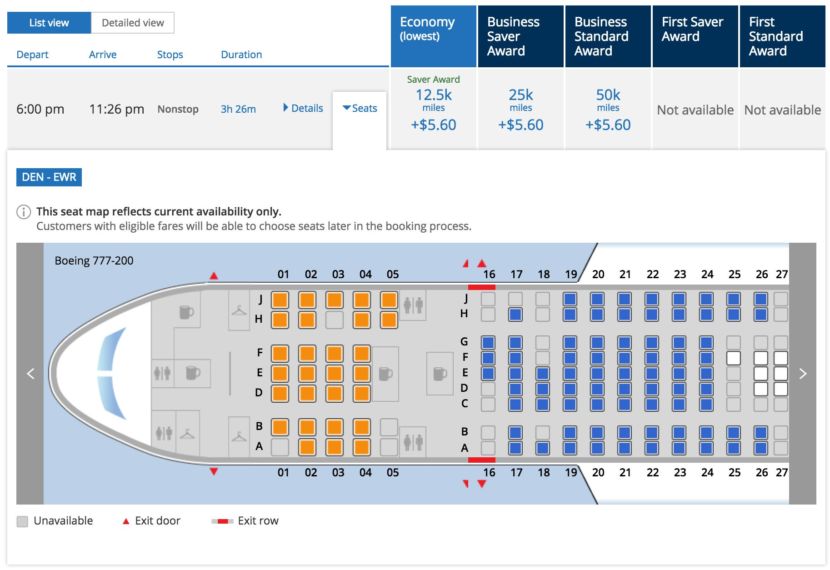
Task: Expand the flight Details section
Action: (x=303, y=108)
